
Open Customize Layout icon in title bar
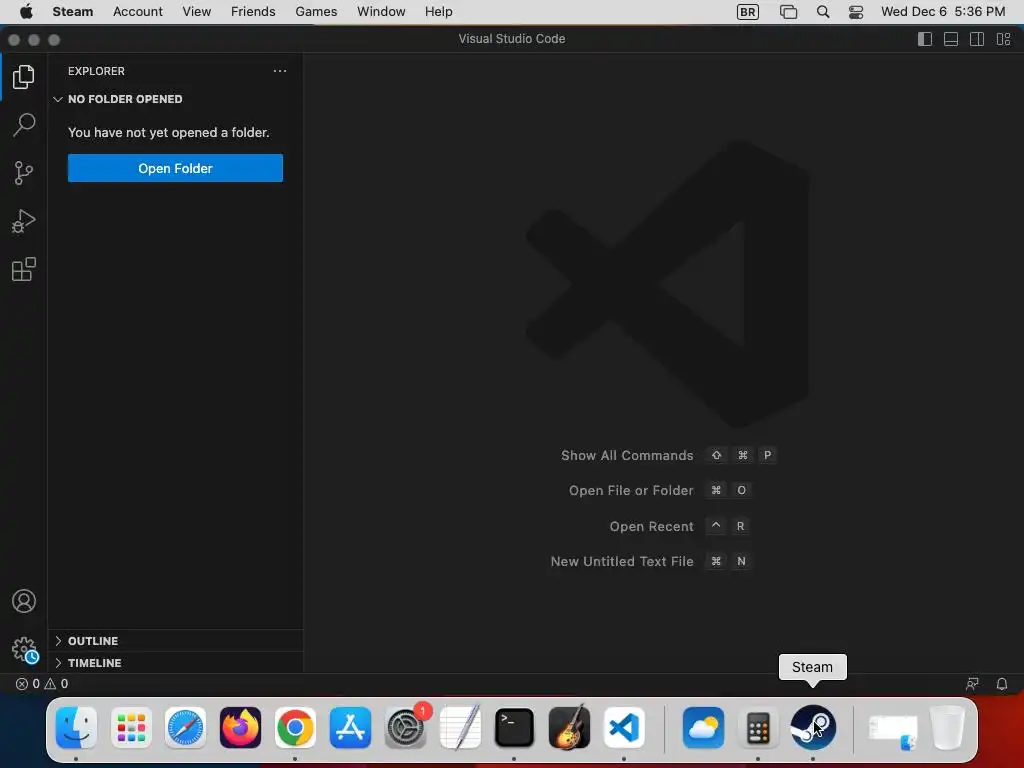(x=1004, y=39)
